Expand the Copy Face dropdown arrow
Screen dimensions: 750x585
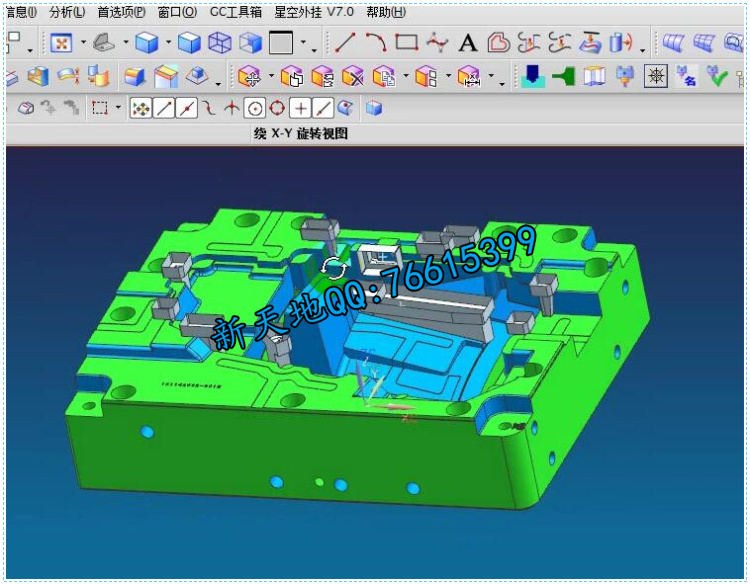406,76
